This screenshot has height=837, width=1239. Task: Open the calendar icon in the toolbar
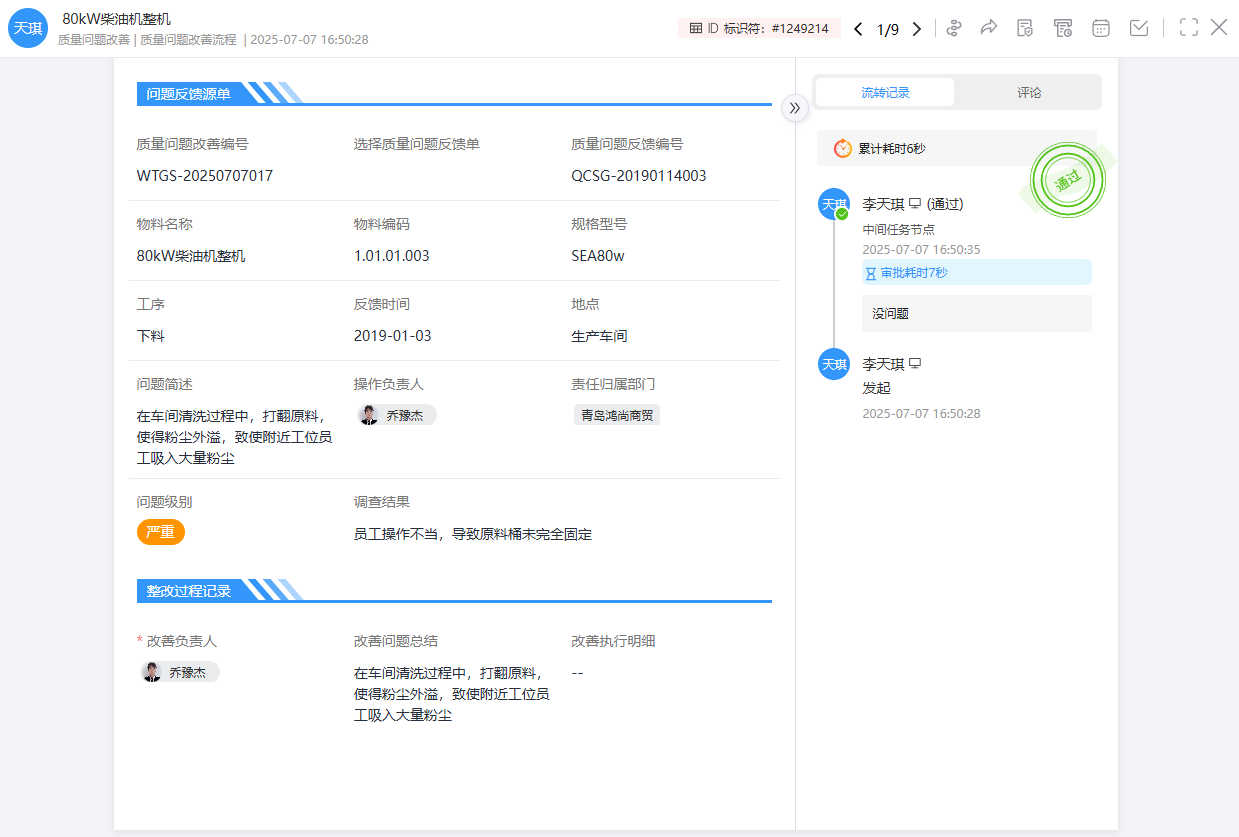point(1100,28)
